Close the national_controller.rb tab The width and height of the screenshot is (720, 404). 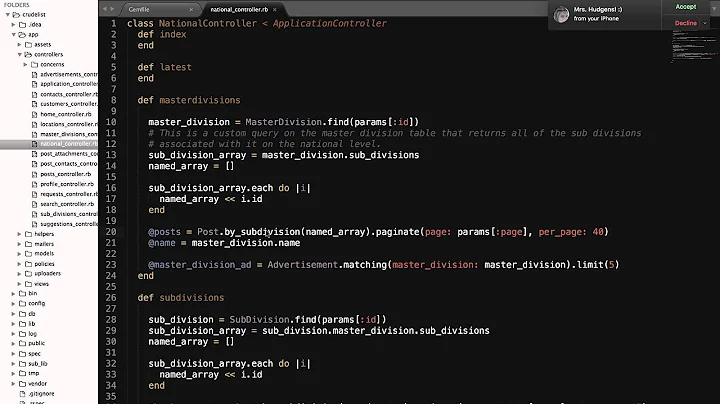point(275,9)
